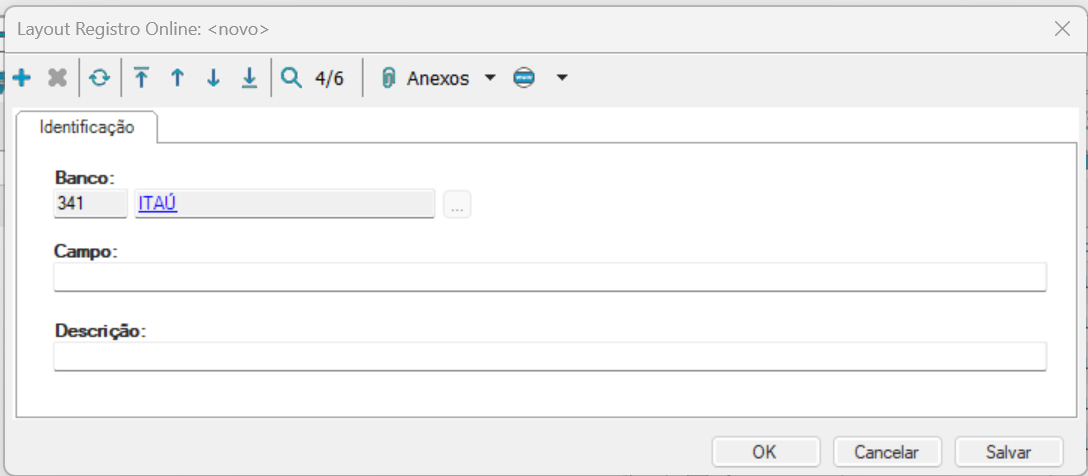1088x476 pixels.
Task: Open the bank lookup ellipsis button
Action: [457, 205]
